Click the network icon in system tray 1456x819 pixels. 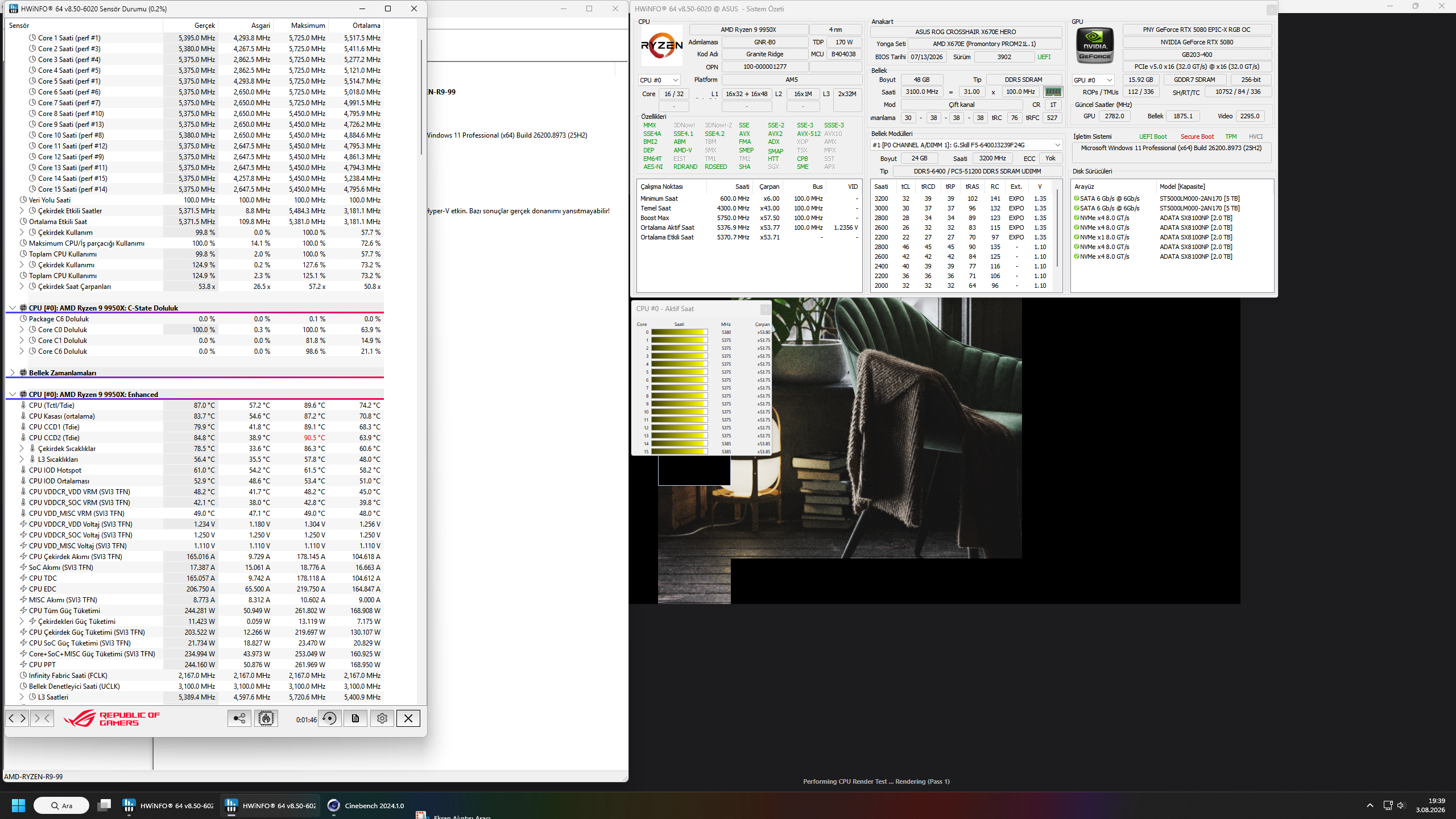point(1388,805)
